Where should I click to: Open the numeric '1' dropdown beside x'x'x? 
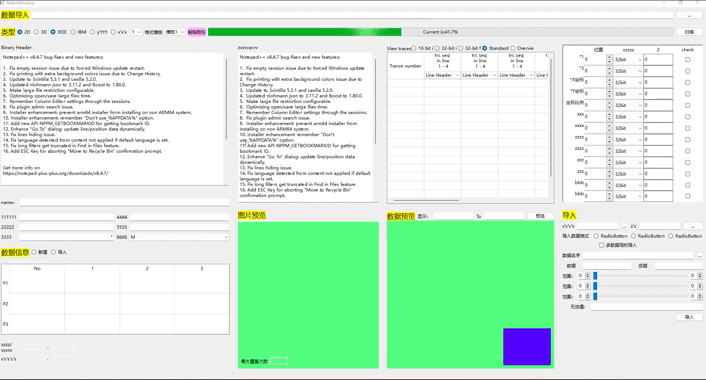coord(136,32)
